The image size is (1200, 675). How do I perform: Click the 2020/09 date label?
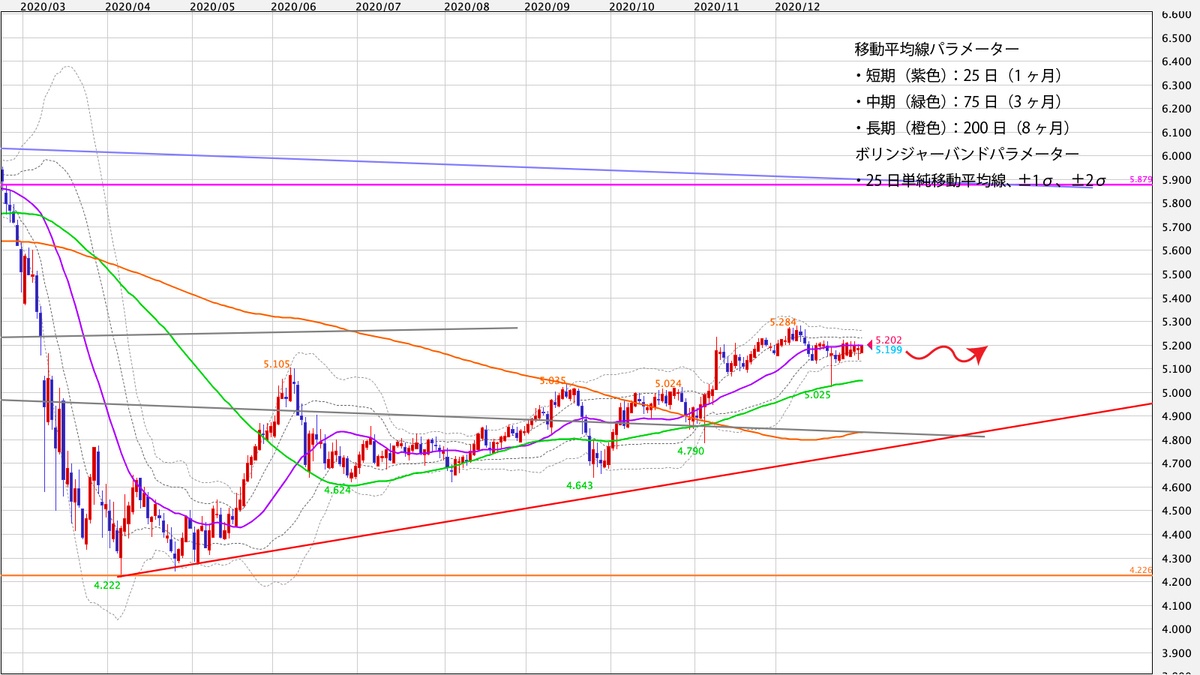[x=547, y=6]
